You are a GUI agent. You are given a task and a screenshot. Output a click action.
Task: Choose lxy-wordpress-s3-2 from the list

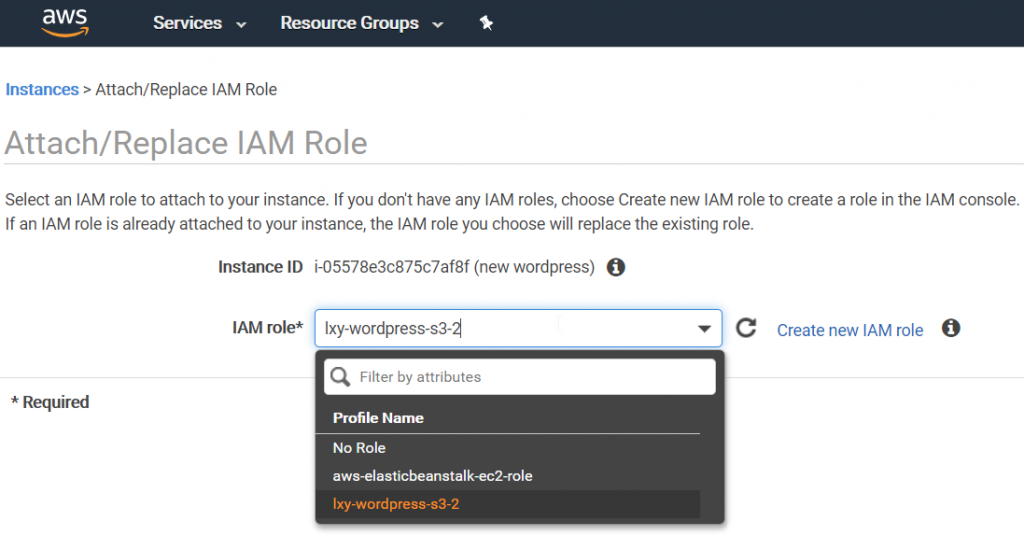(x=507, y=504)
